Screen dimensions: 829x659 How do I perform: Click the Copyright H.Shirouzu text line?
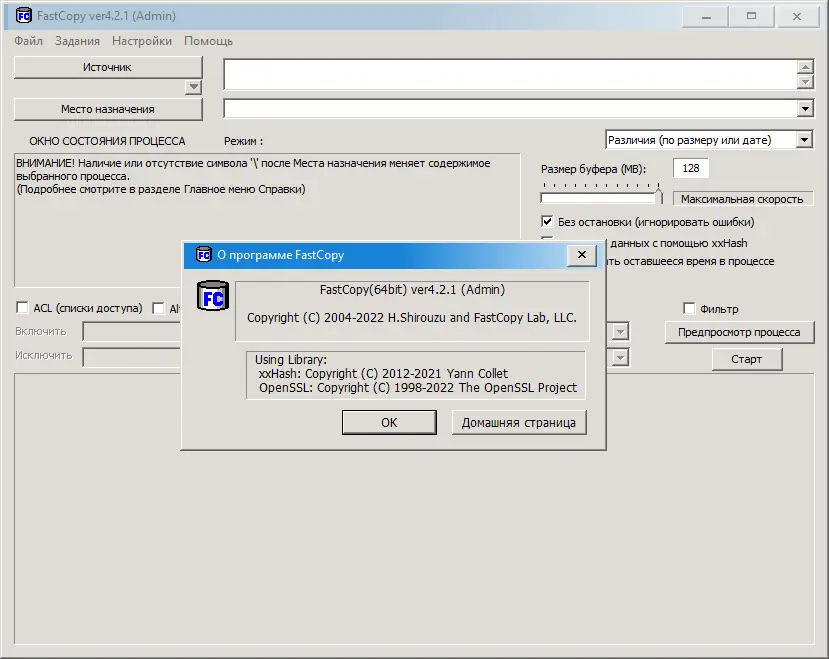click(412, 317)
